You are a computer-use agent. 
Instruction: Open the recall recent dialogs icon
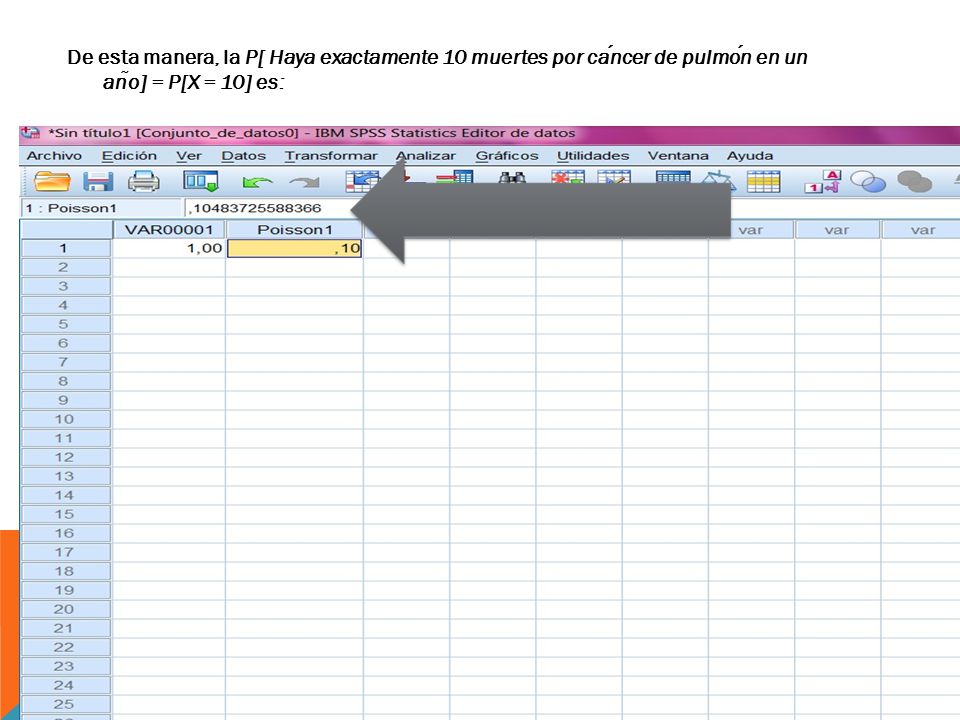(201, 182)
